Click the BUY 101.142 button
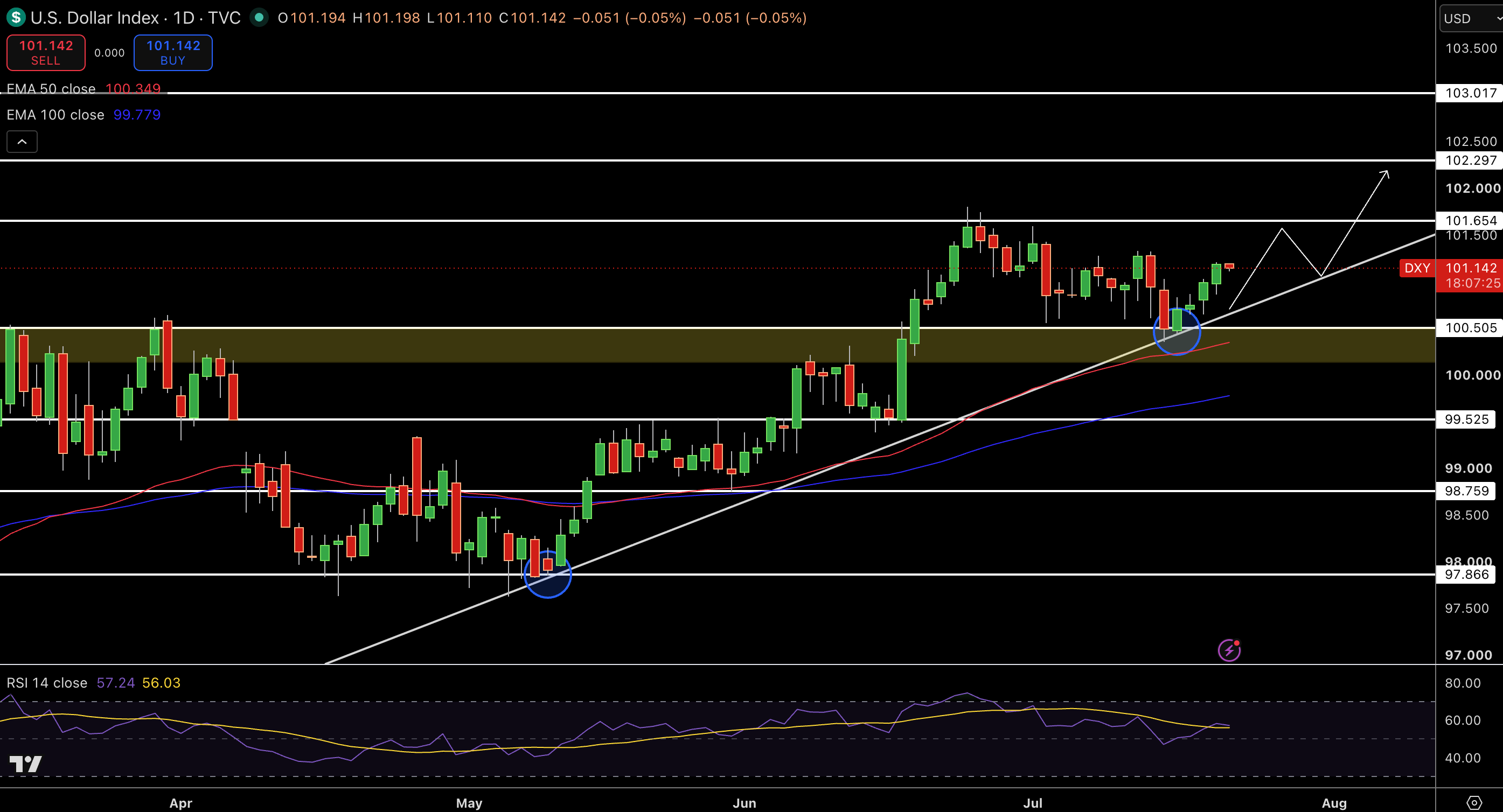Image resolution: width=1503 pixels, height=812 pixels. tap(173, 53)
